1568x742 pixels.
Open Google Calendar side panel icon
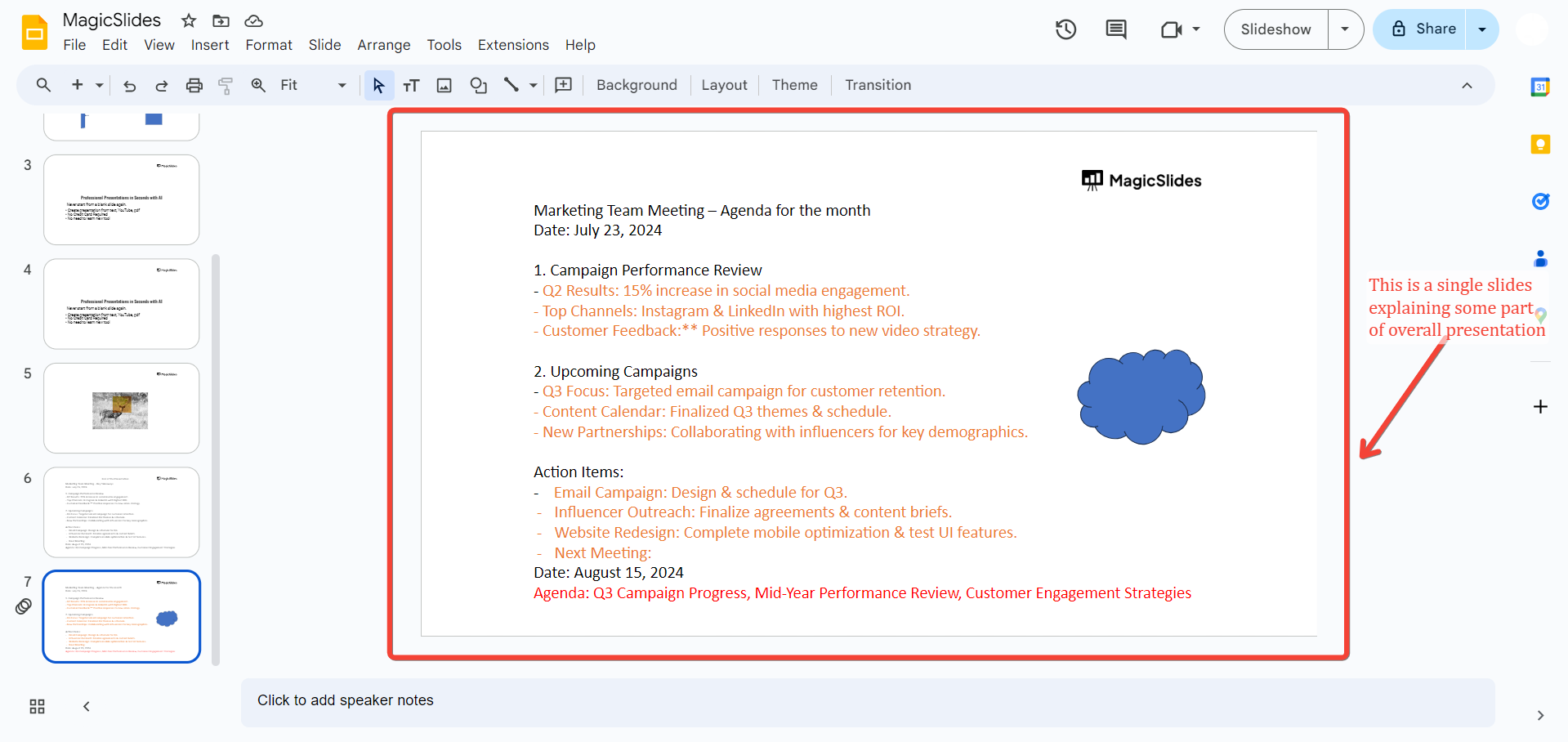[x=1539, y=87]
